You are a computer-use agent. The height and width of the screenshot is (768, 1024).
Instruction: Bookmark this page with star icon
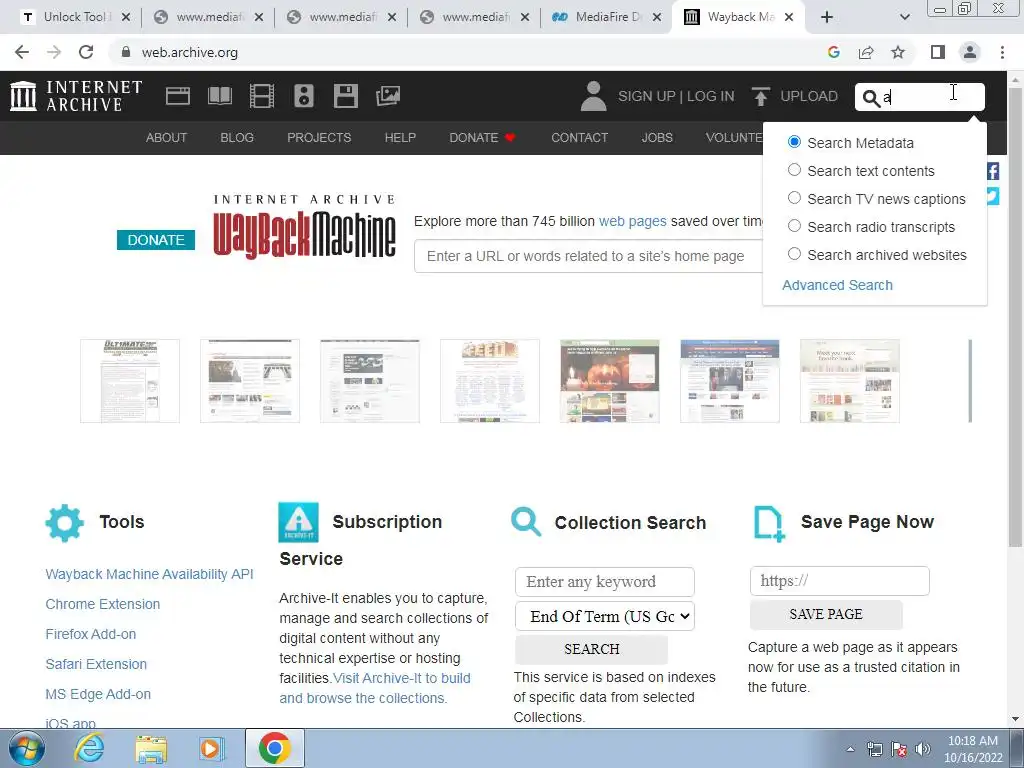click(x=898, y=52)
